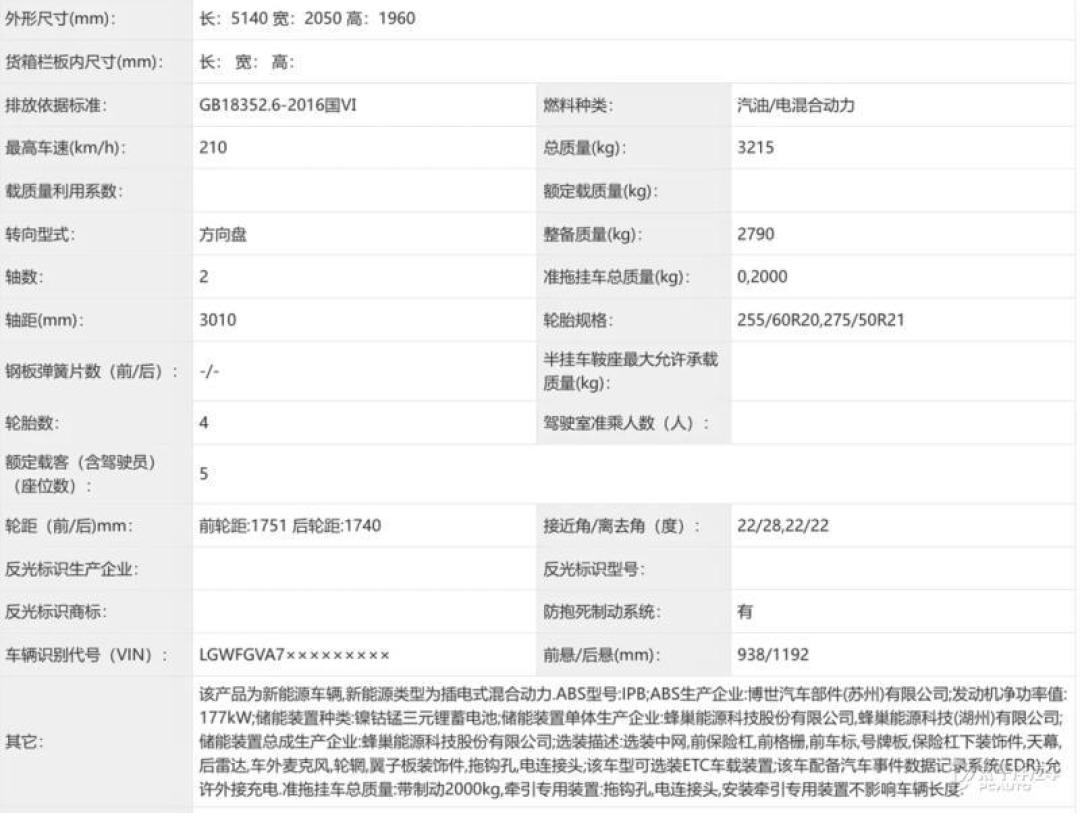Select seating capacity value 5
Viewport: 1080px width, 813px height.
point(204,474)
